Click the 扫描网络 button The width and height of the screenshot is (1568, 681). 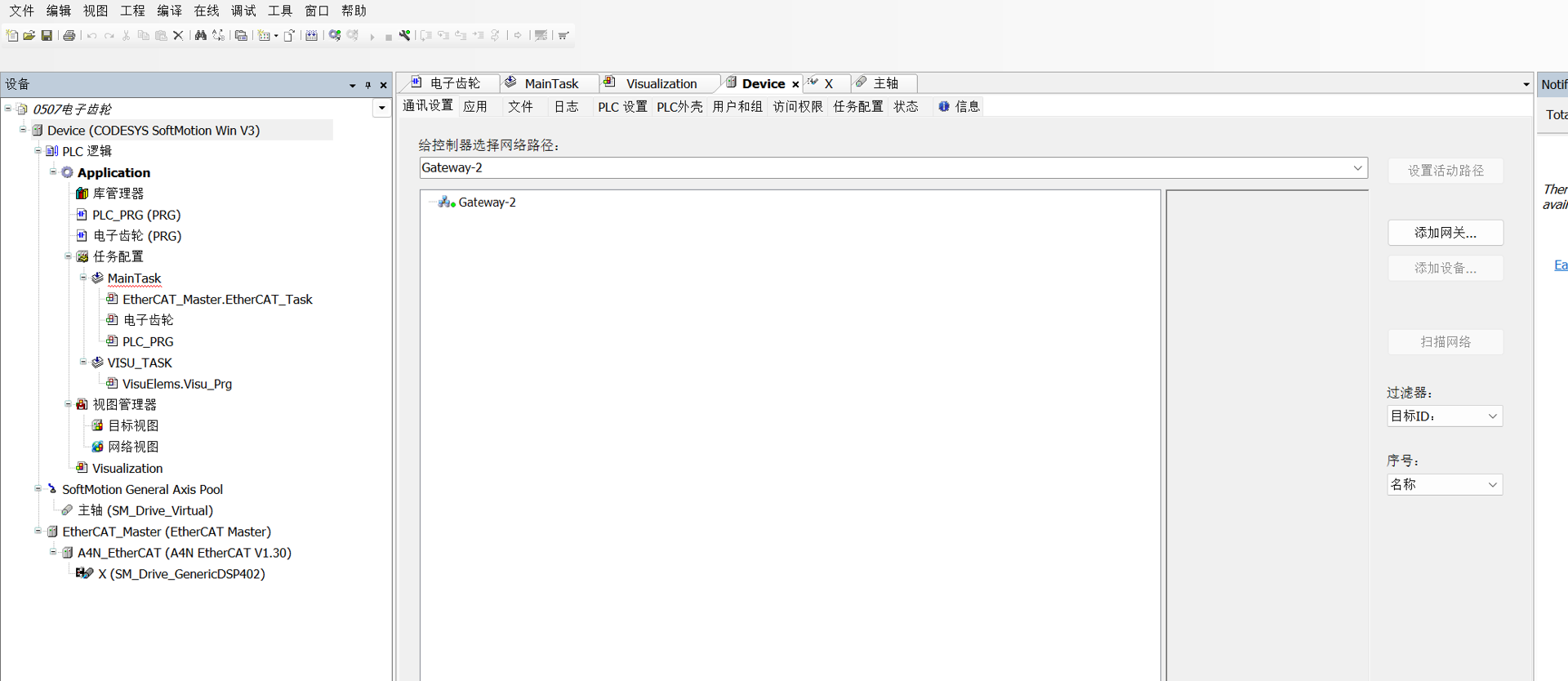pos(1445,342)
